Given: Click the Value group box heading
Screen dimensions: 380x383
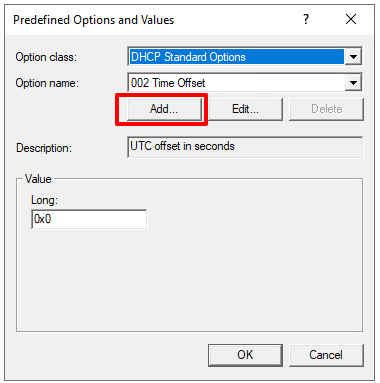Looking at the screenshot, I should point(38,179).
